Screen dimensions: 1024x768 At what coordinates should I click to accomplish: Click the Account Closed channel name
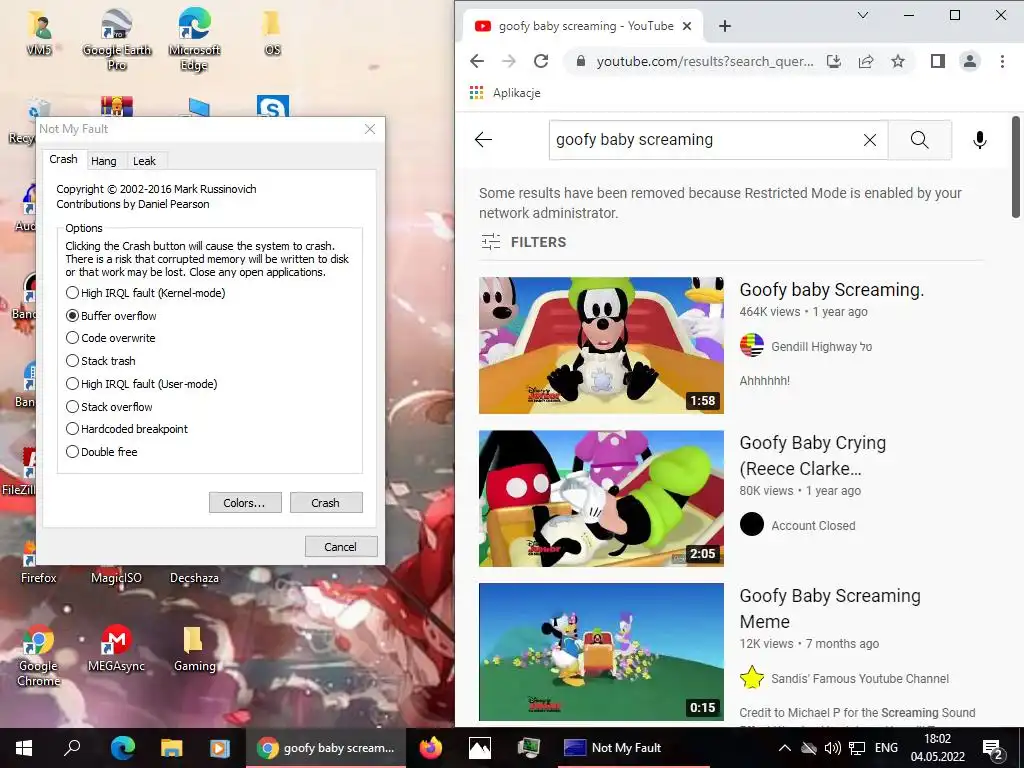[813, 526]
